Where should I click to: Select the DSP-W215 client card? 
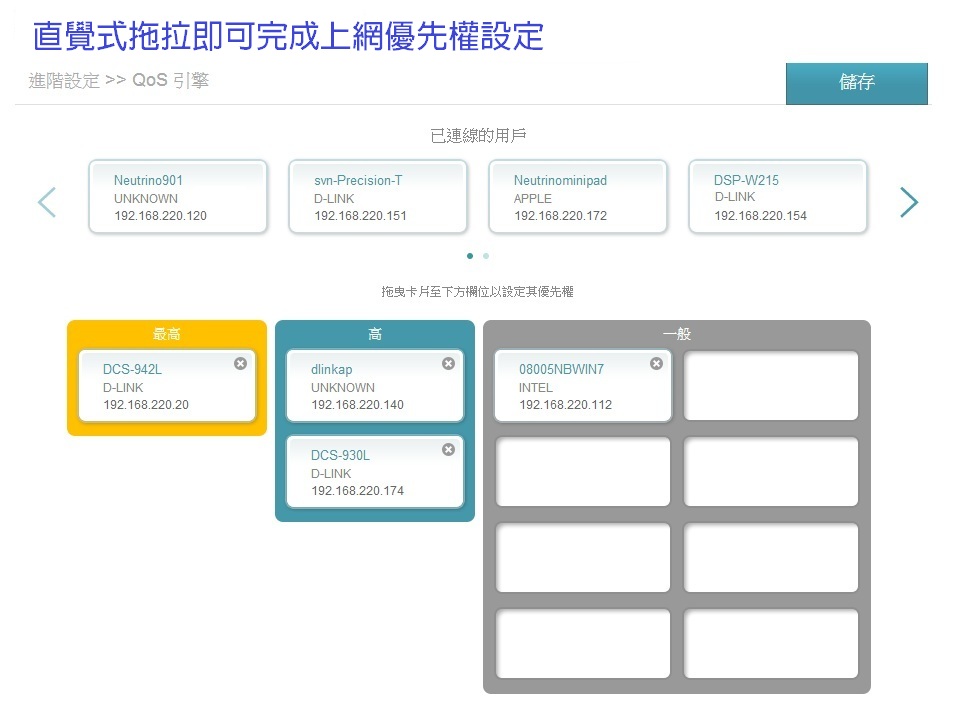coord(778,197)
